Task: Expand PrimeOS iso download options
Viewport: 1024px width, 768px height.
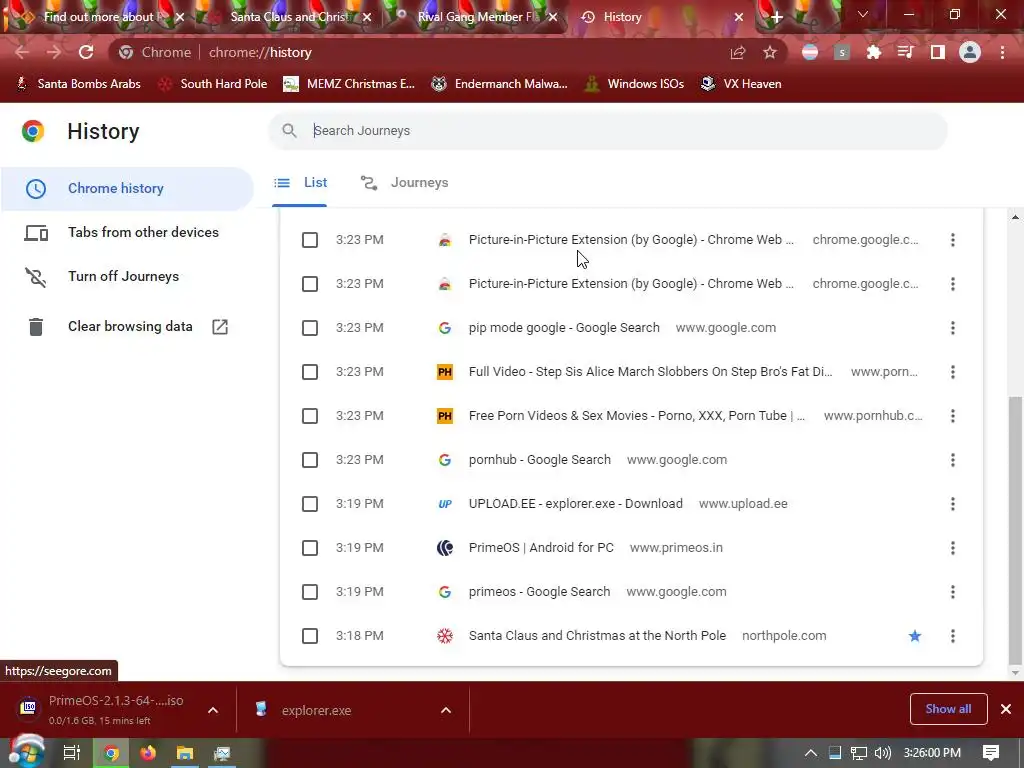Action: [213, 710]
